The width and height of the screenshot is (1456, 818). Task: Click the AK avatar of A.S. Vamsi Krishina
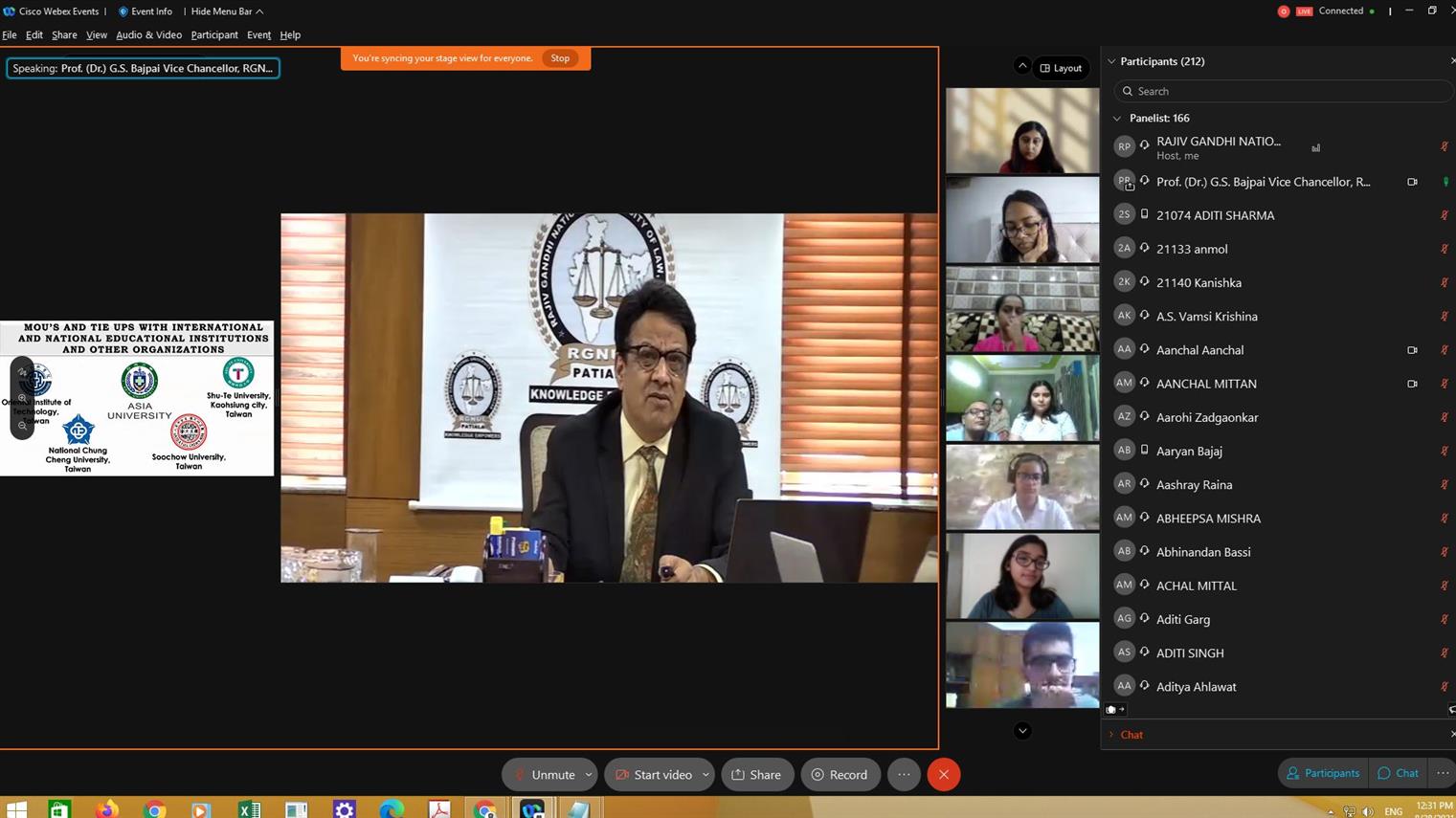(x=1124, y=315)
